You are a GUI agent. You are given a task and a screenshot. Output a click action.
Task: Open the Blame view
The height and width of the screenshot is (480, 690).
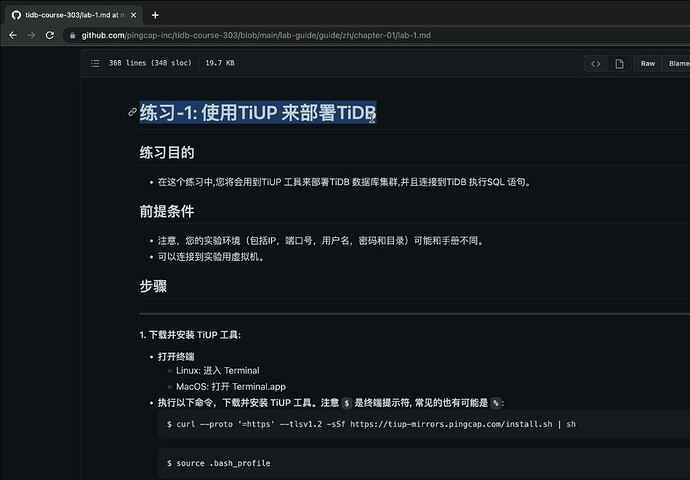tap(678, 64)
